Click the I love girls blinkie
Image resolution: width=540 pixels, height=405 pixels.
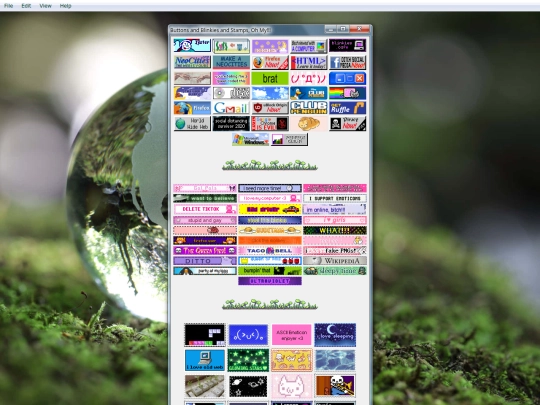(x=335, y=220)
